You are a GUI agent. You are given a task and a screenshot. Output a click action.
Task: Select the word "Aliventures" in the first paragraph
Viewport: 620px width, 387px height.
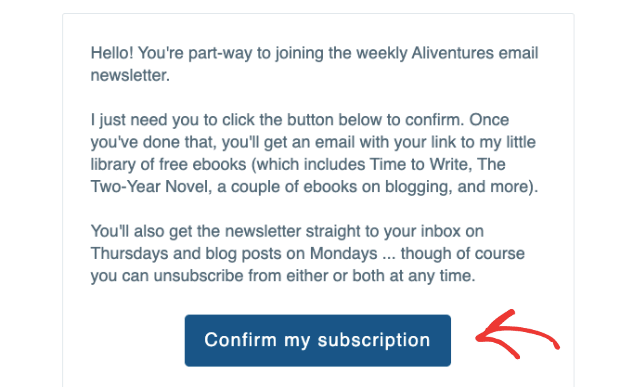pyautogui.click(x=452, y=53)
